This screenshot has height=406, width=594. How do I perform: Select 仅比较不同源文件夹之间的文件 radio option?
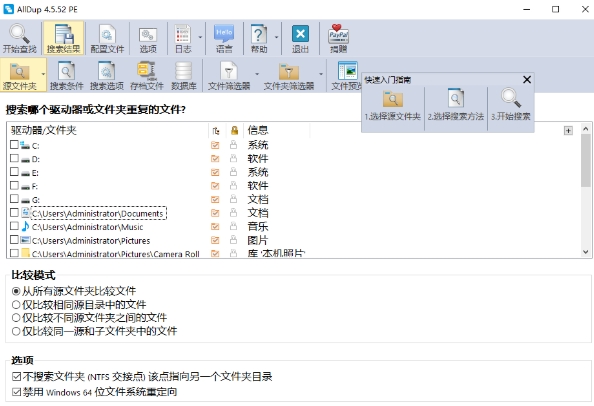16,318
